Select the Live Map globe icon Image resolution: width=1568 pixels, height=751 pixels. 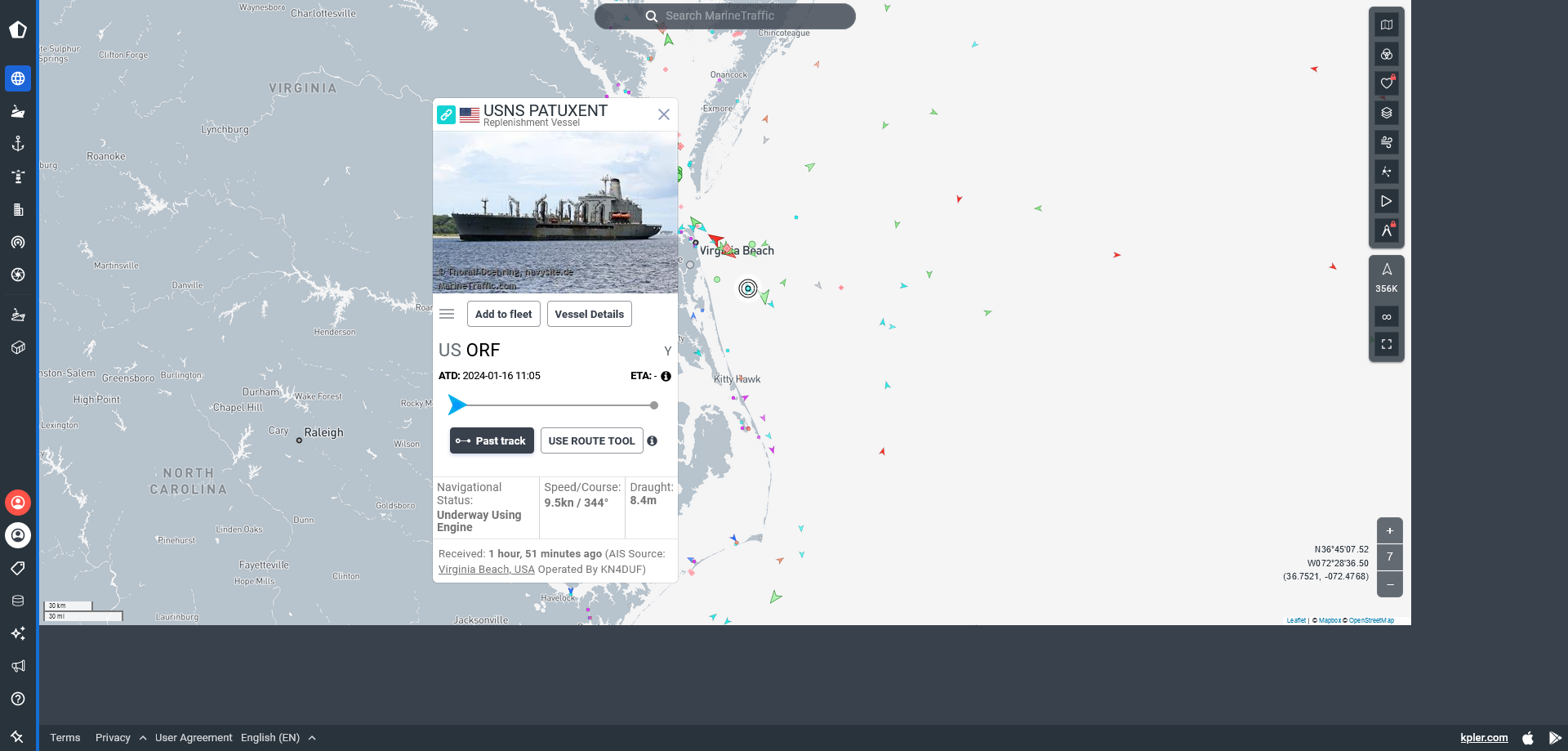click(18, 78)
